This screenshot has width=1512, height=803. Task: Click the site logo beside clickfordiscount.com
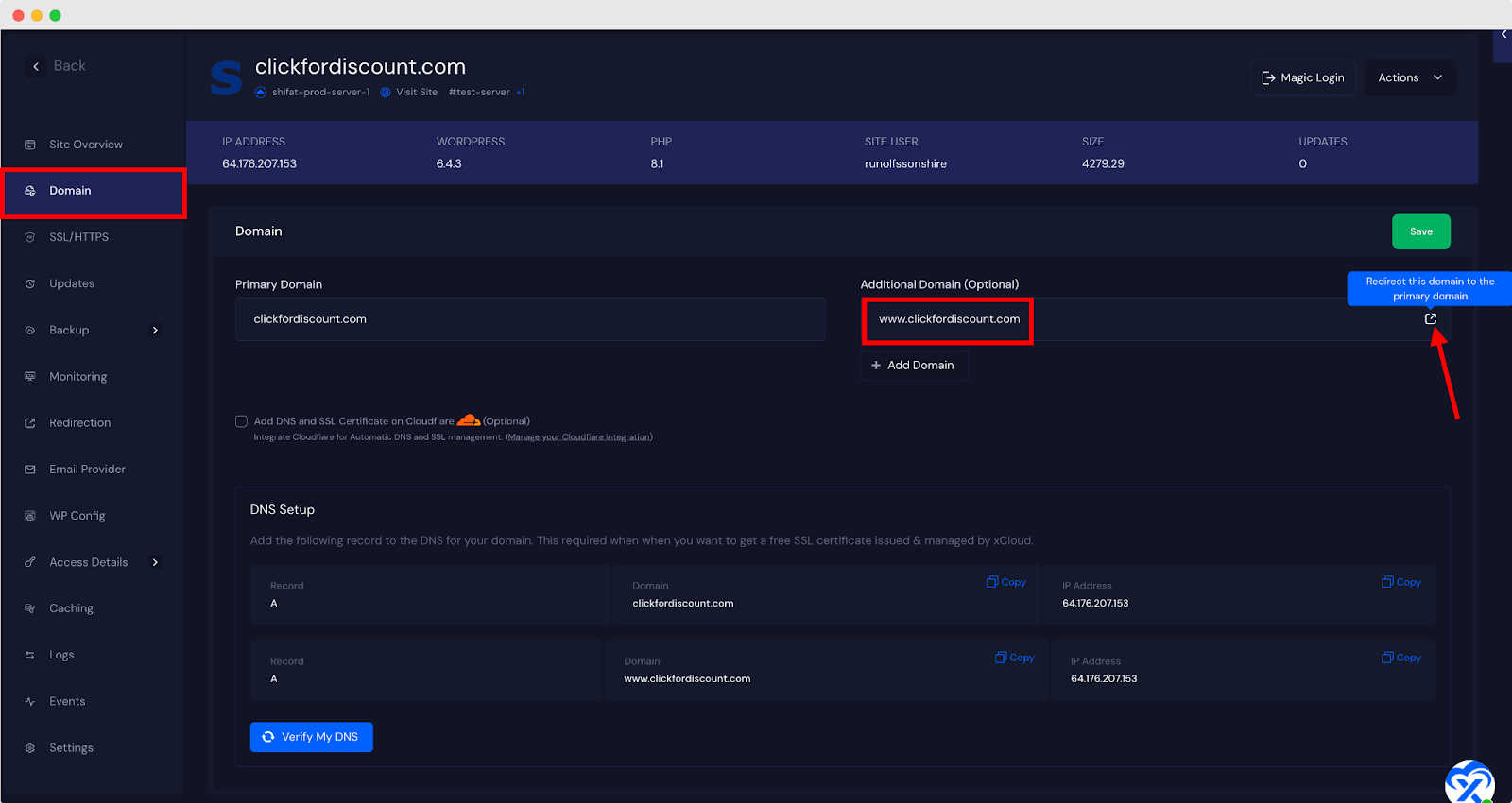coord(226,77)
